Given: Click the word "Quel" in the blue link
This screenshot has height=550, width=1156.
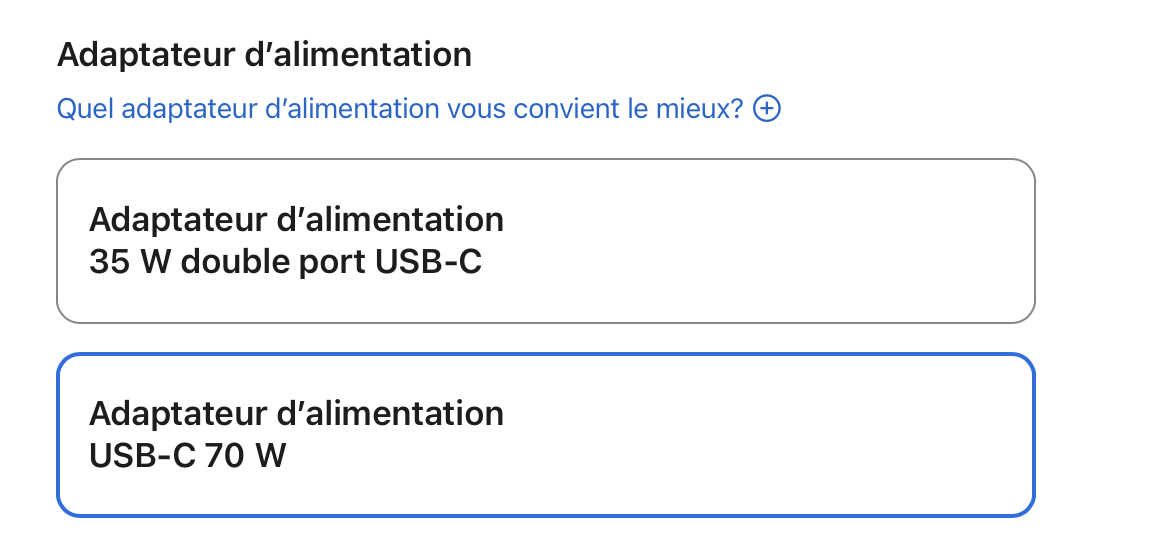Looking at the screenshot, I should pos(81,108).
